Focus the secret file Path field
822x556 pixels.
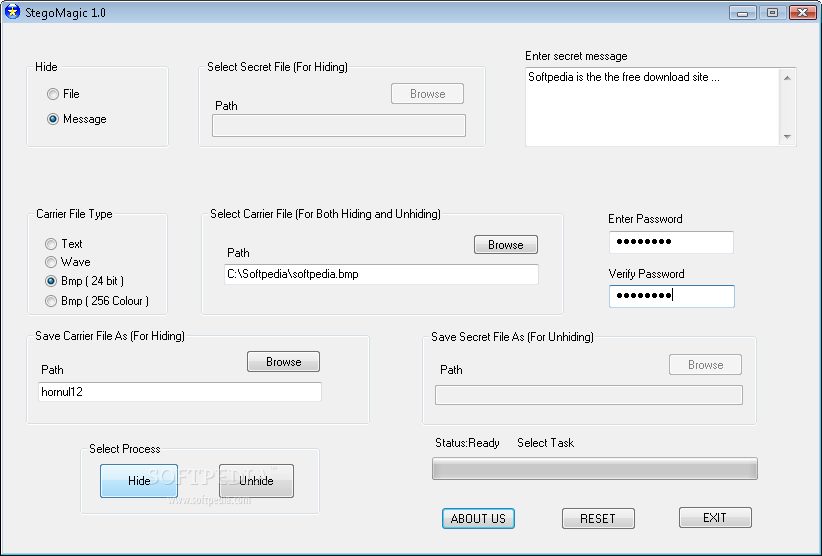339,126
